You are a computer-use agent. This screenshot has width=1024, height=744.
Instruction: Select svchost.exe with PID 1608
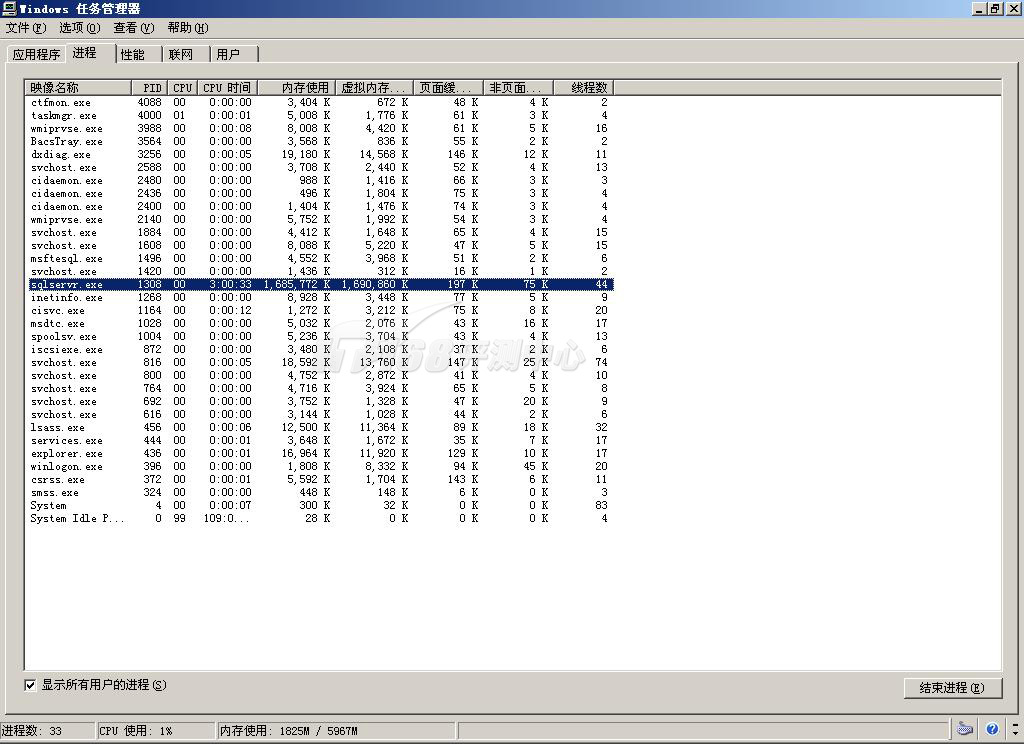(320, 246)
